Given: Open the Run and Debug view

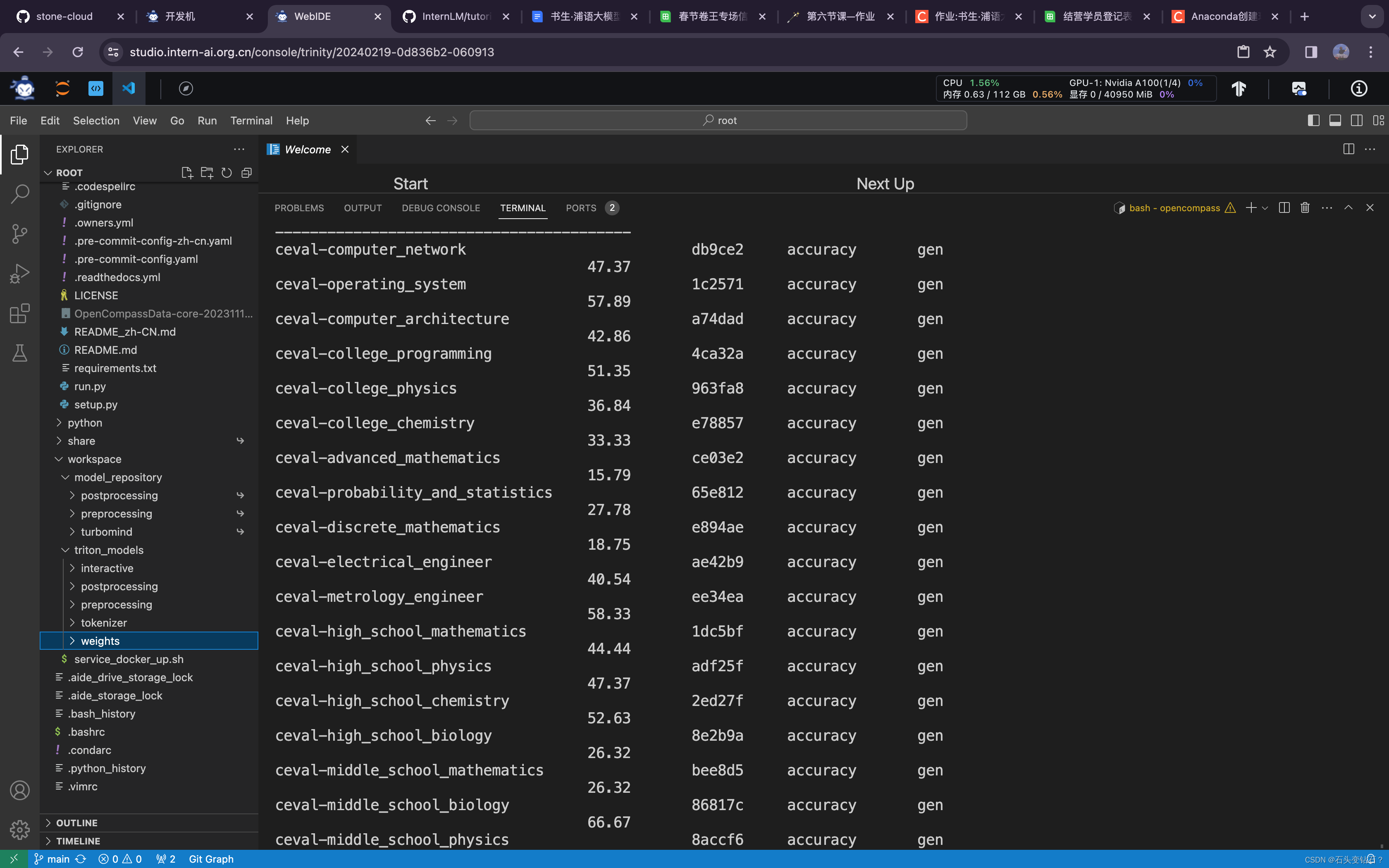Looking at the screenshot, I should (x=19, y=273).
